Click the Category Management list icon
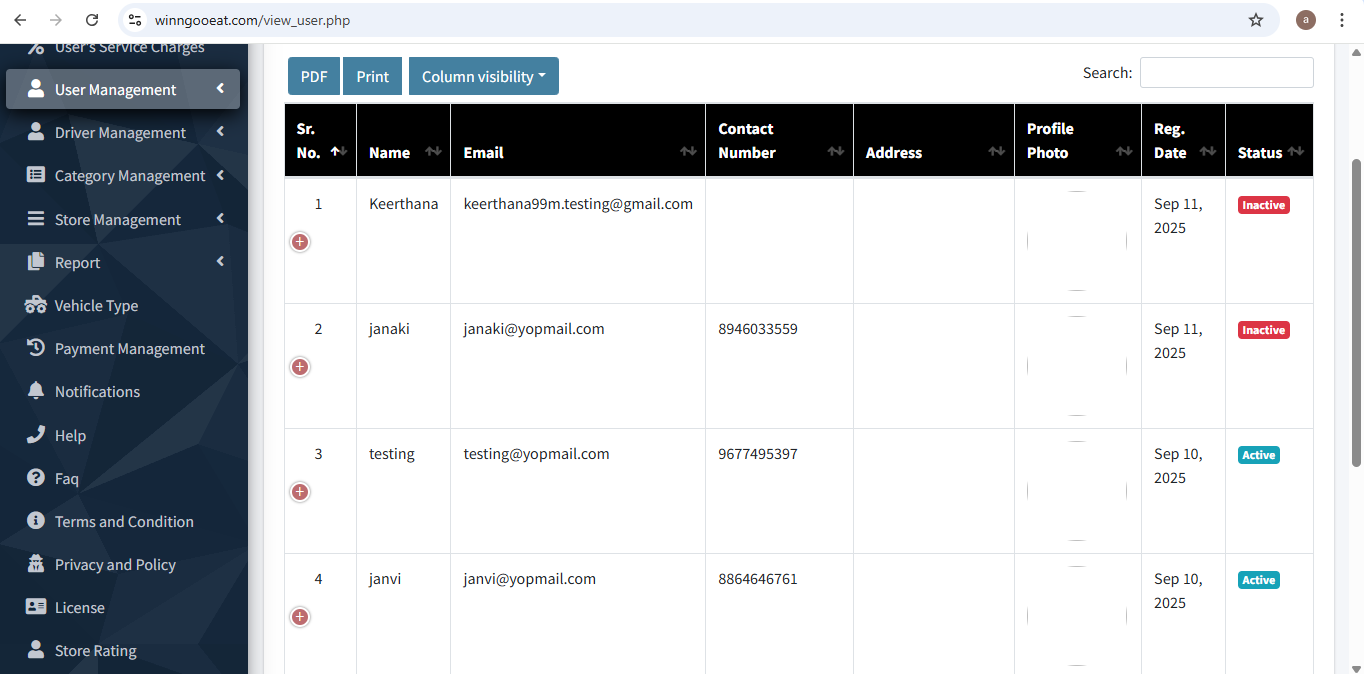The image size is (1364, 674). [x=36, y=175]
